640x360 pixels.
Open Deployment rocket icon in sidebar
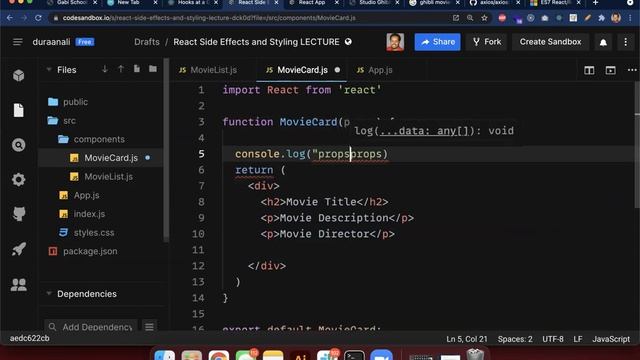(x=18, y=249)
